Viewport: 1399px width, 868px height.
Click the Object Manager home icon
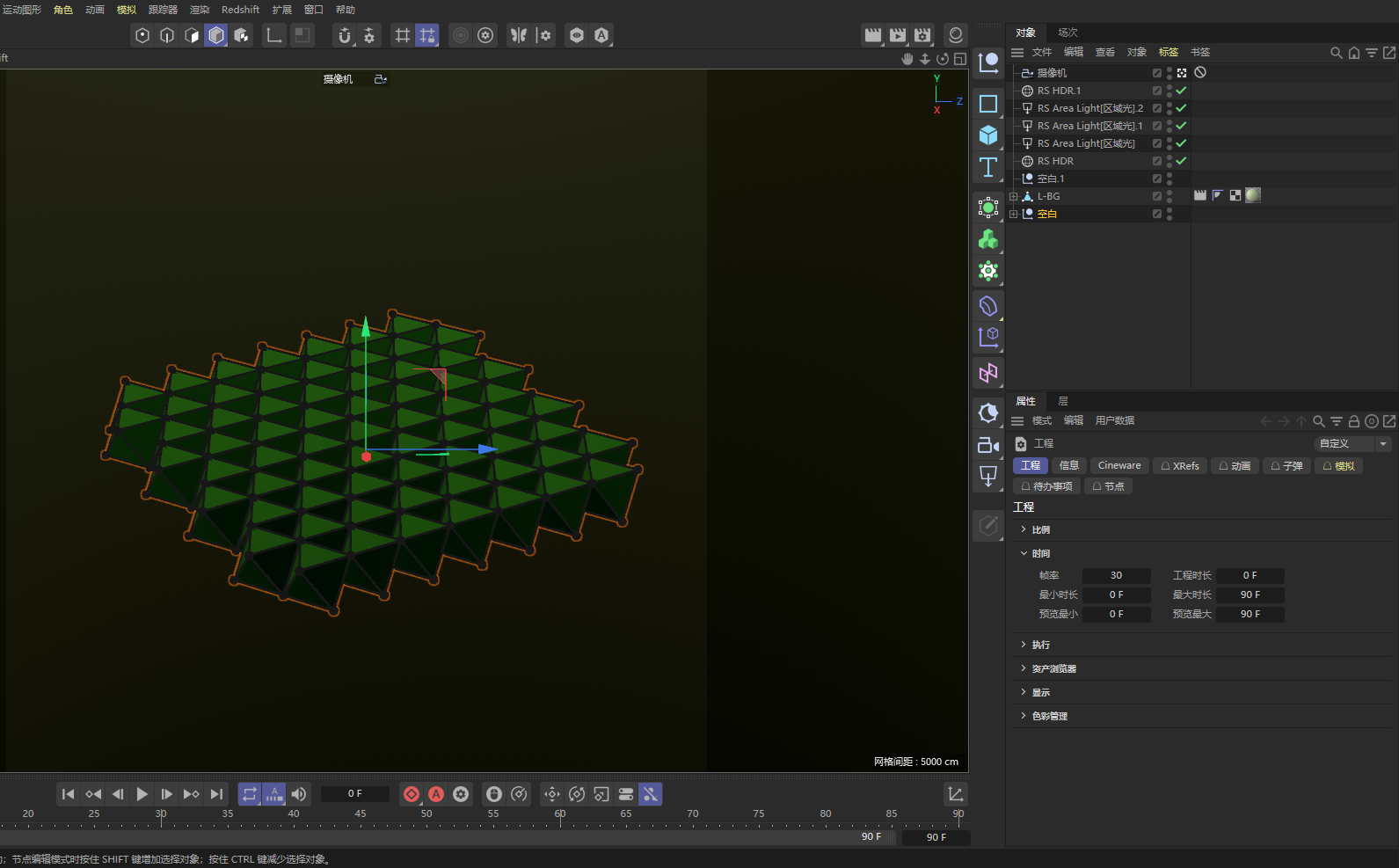tap(1354, 53)
